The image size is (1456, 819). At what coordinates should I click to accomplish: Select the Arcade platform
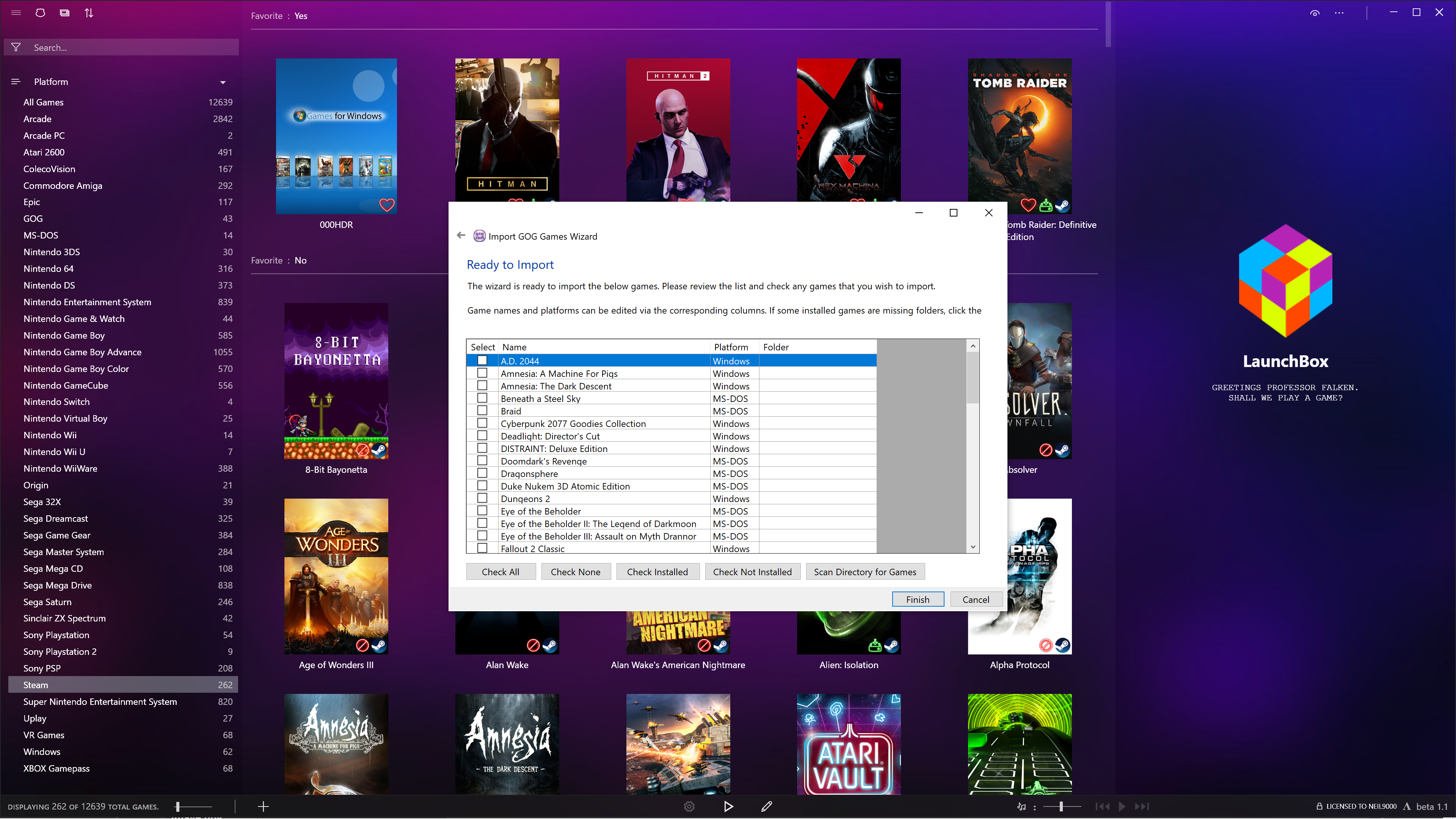coord(123,119)
